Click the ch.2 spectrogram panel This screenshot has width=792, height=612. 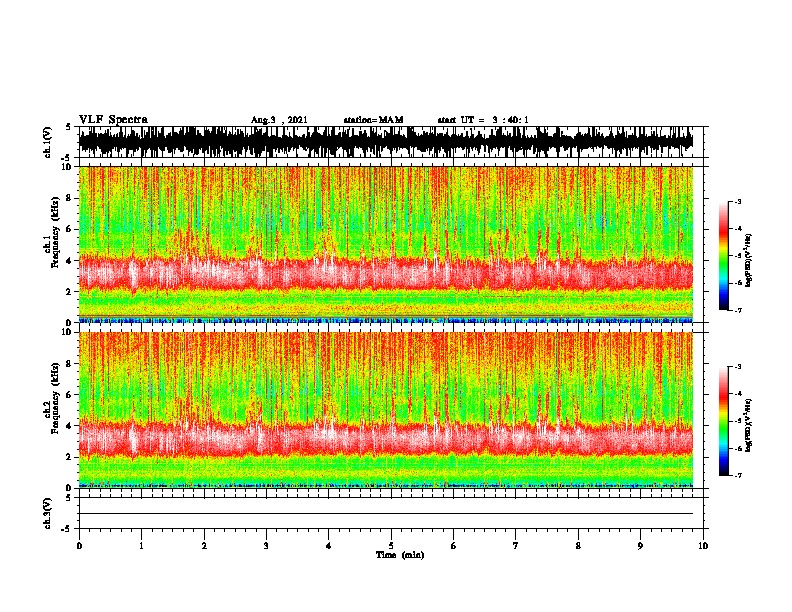pos(386,410)
